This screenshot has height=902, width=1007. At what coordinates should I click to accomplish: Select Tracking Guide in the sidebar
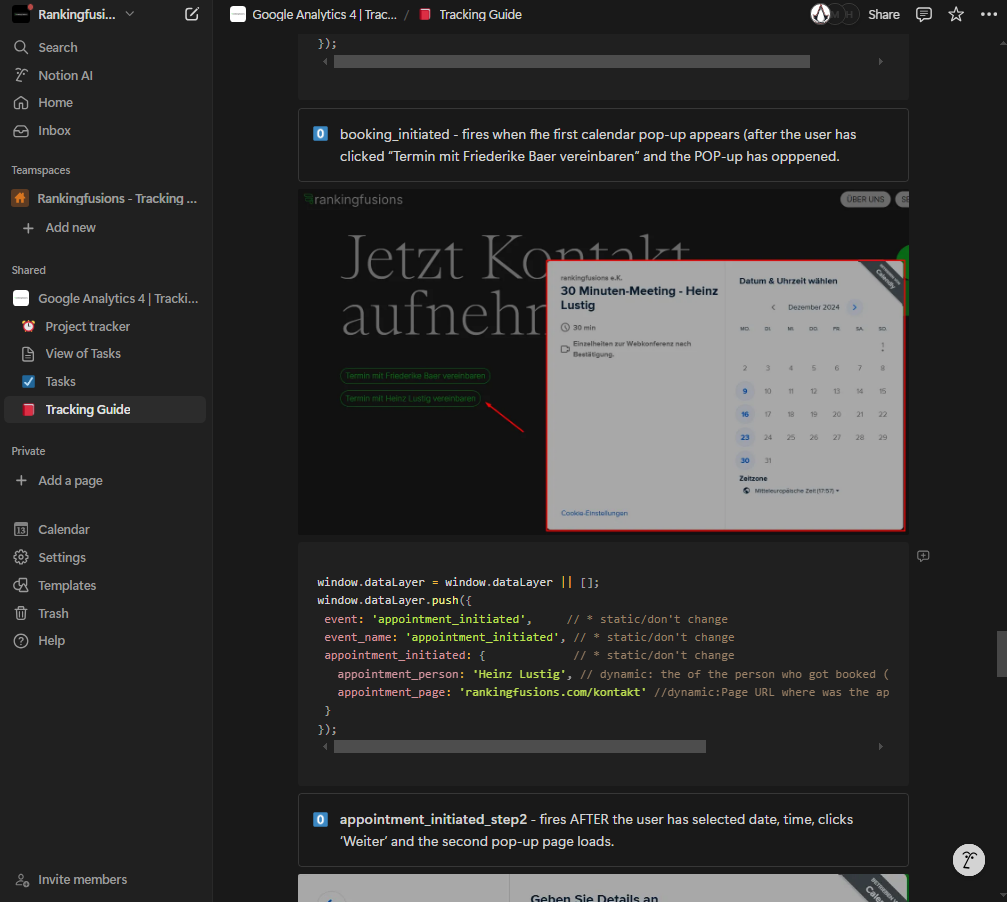tap(87, 409)
